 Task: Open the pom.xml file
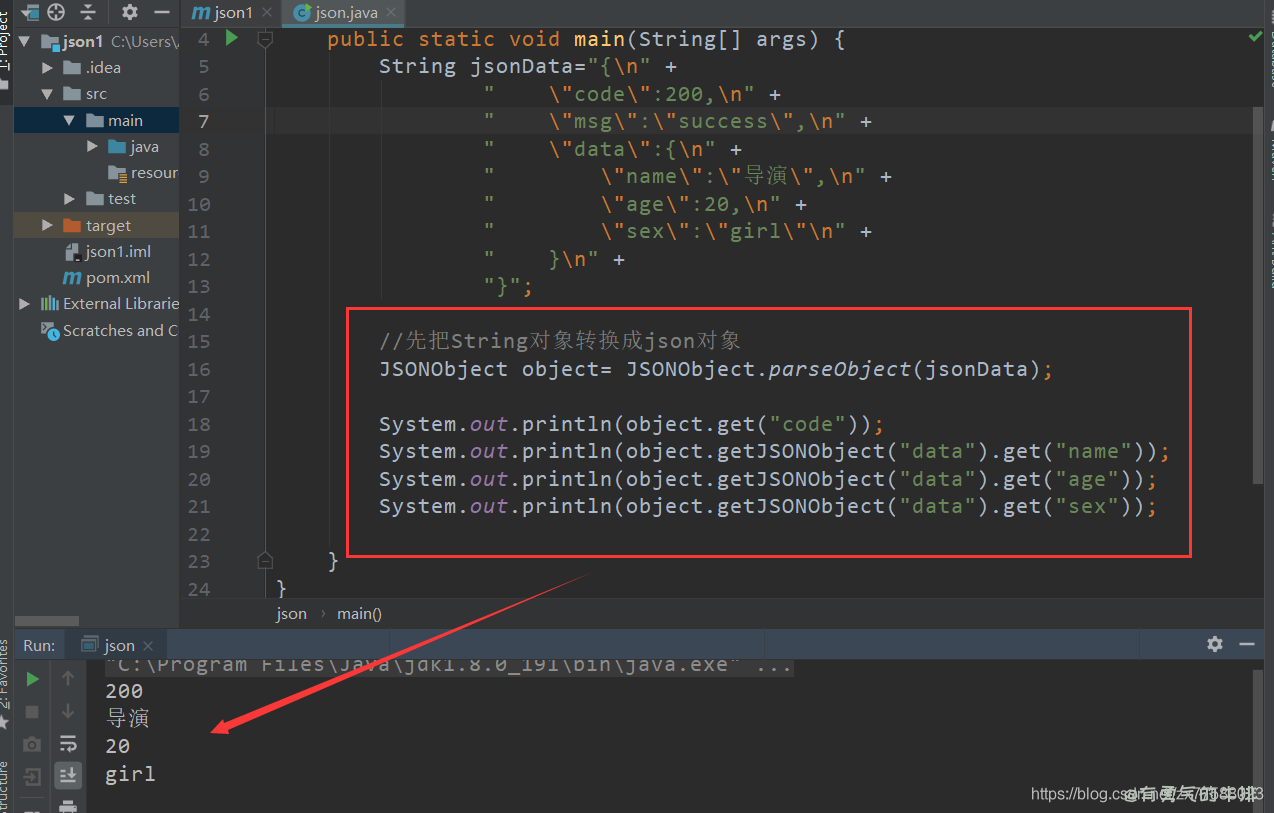117,278
